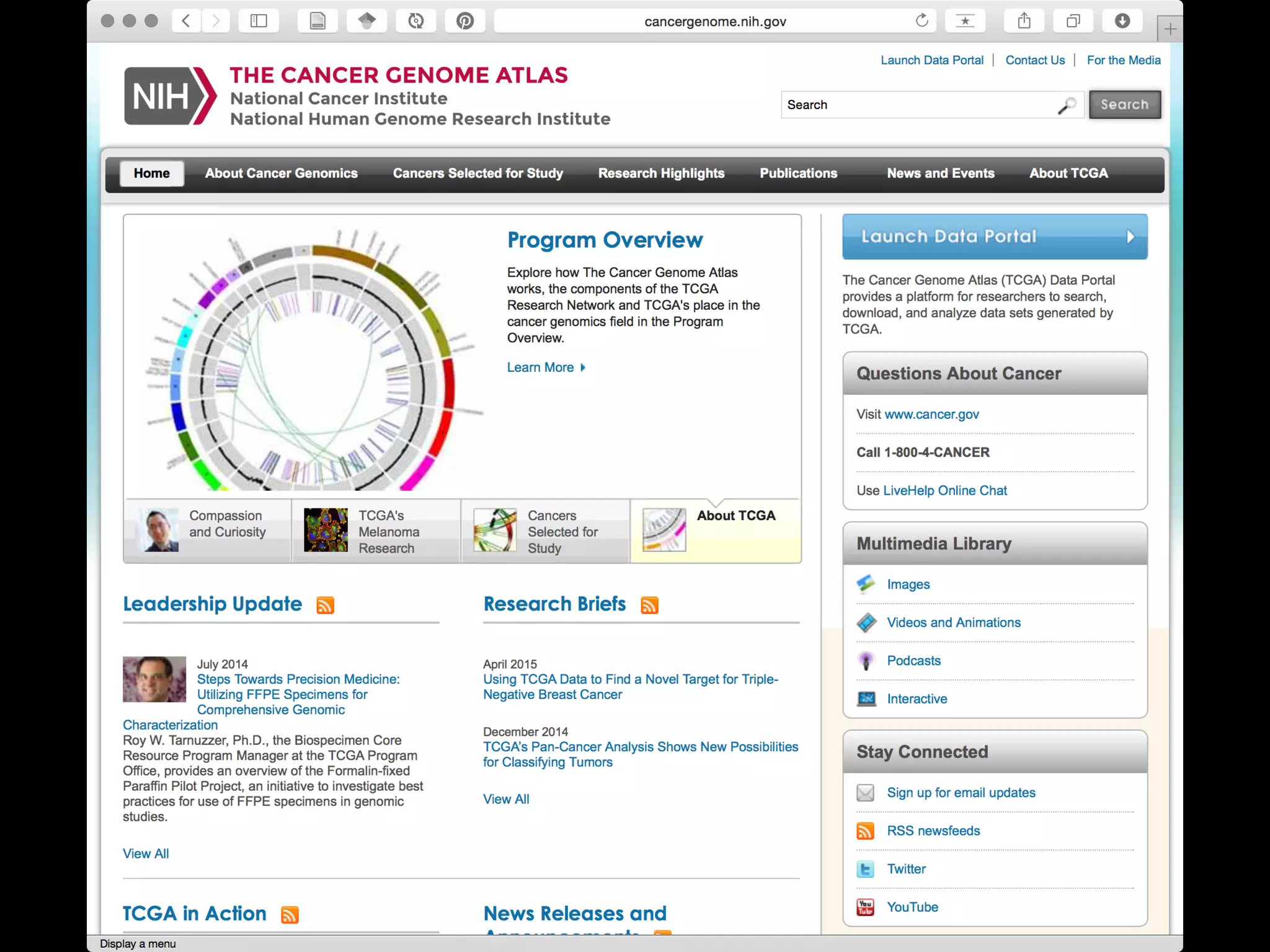Open a new tab with plus button
Screen dimensions: 1270x952
click(x=1170, y=29)
